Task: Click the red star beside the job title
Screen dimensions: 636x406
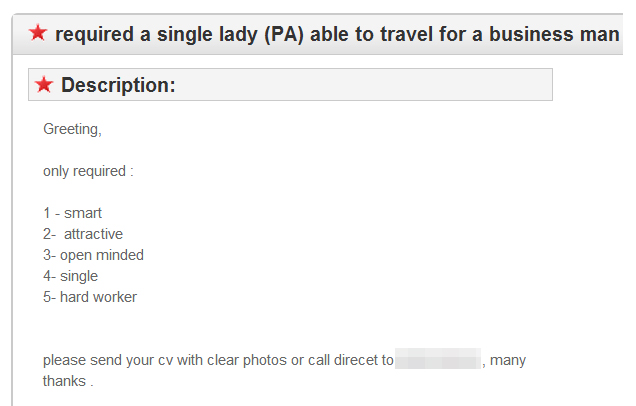Action: (x=38, y=33)
